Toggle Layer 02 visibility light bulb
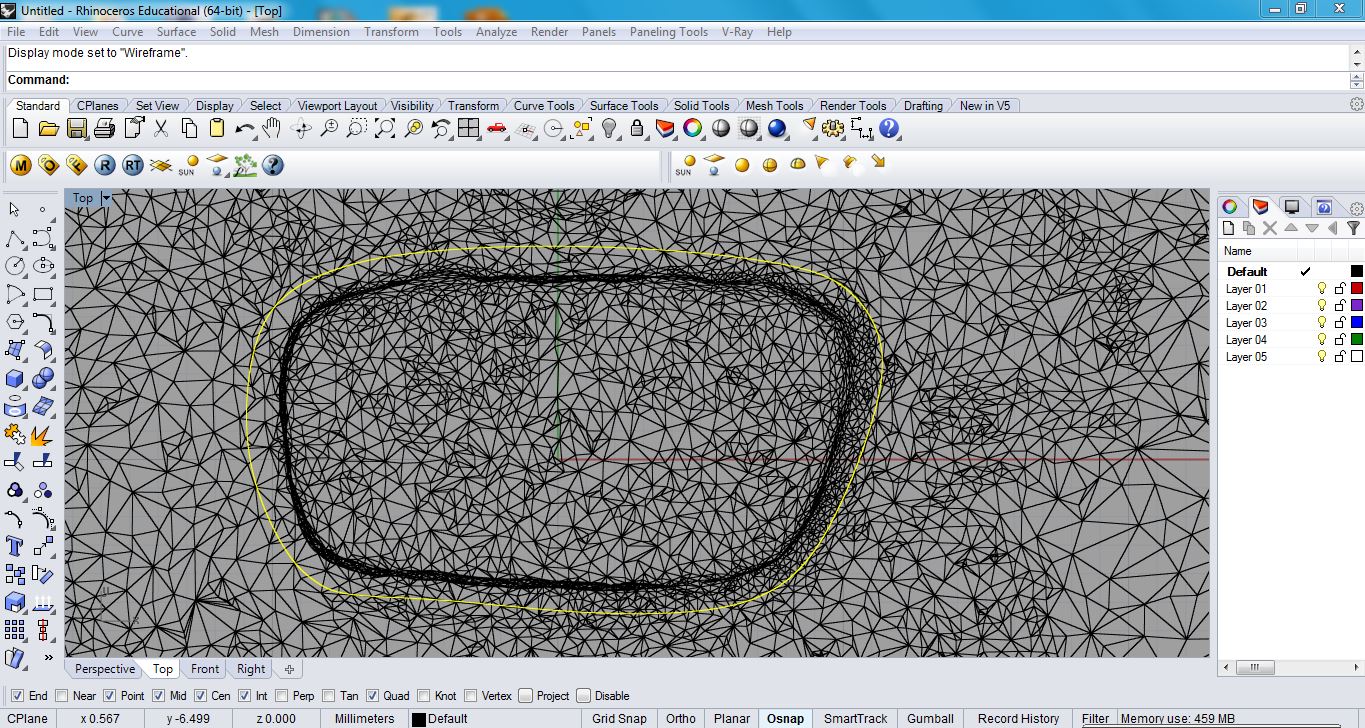1365x728 pixels. coord(1321,306)
